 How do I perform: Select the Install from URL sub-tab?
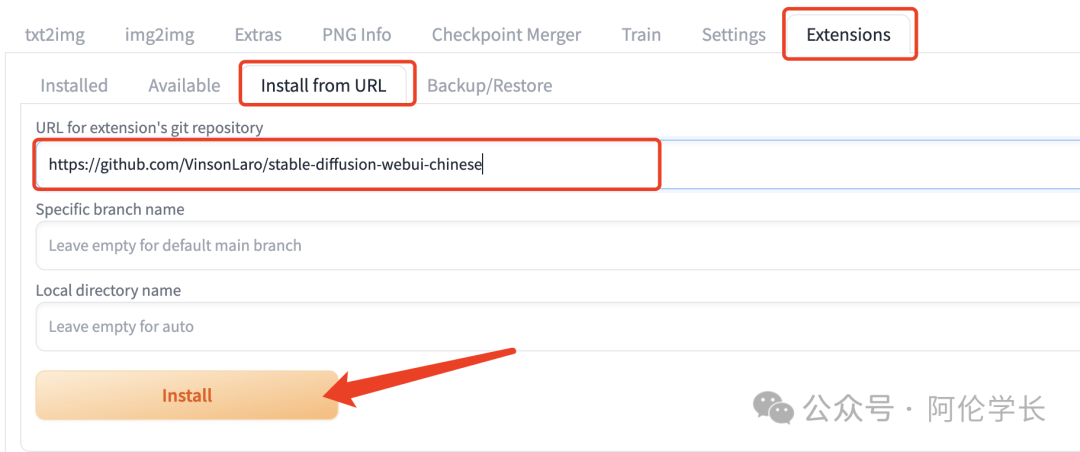pyautogui.click(x=323, y=86)
